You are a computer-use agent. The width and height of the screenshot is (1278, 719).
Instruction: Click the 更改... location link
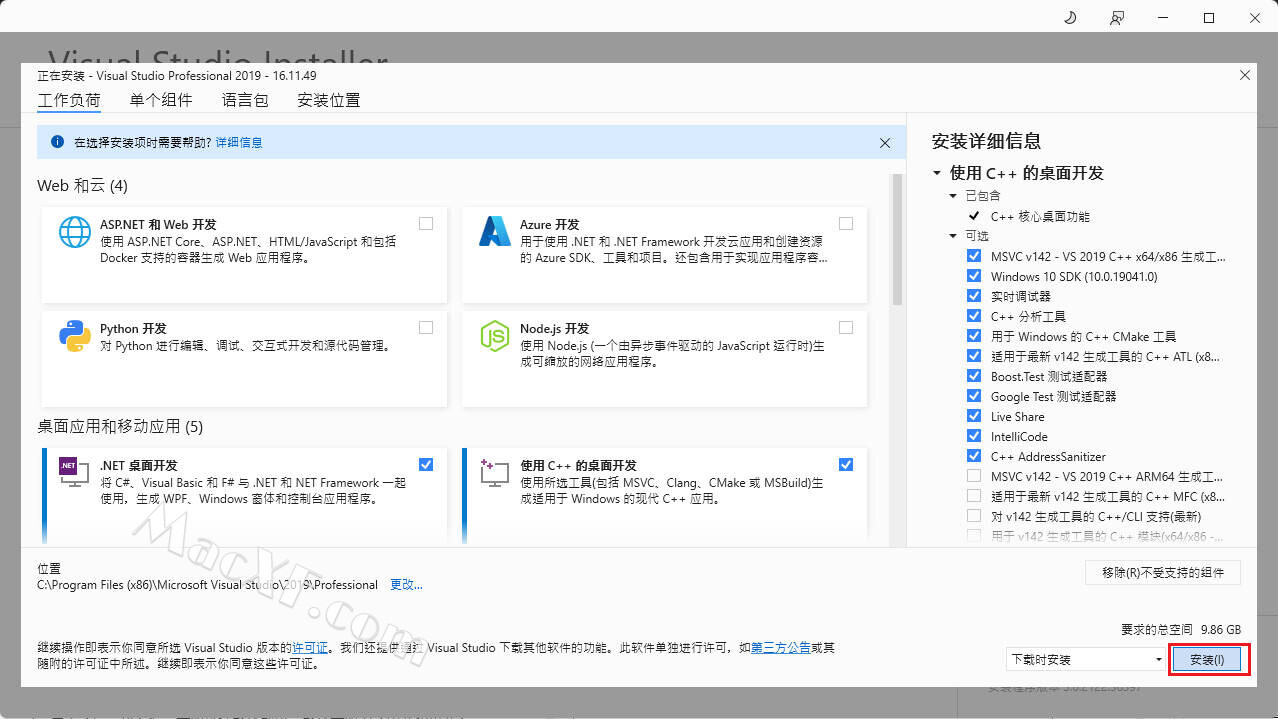click(x=406, y=584)
